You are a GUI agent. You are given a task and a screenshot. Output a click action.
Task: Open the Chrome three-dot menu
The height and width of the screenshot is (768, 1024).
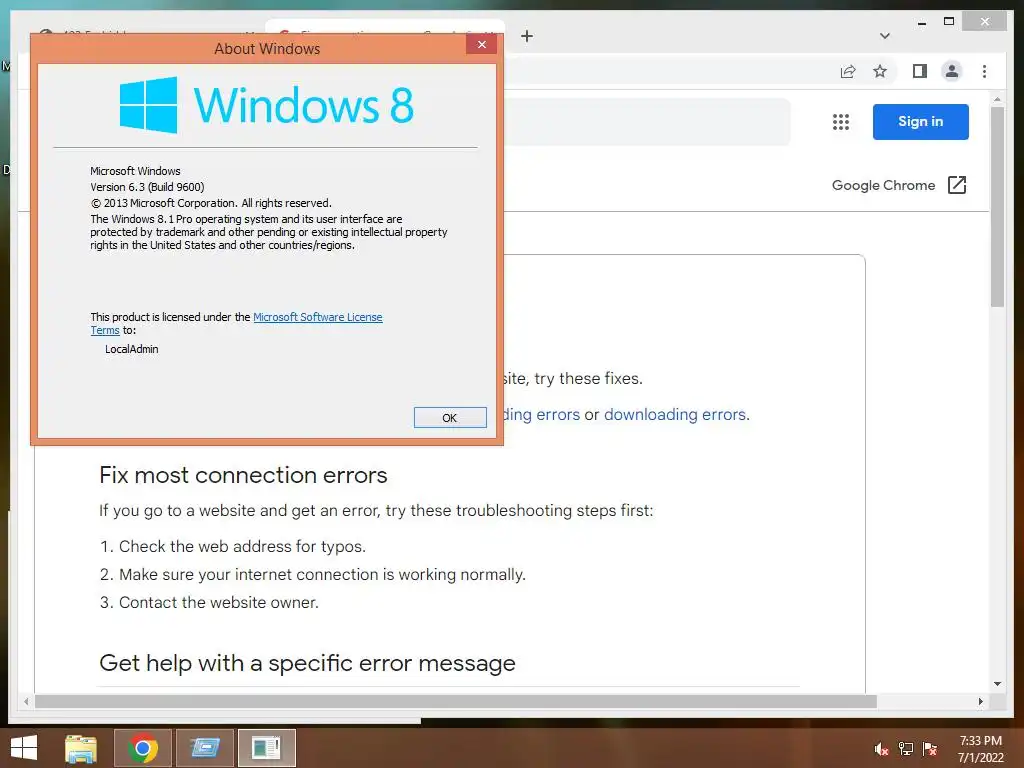click(x=984, y=71)
